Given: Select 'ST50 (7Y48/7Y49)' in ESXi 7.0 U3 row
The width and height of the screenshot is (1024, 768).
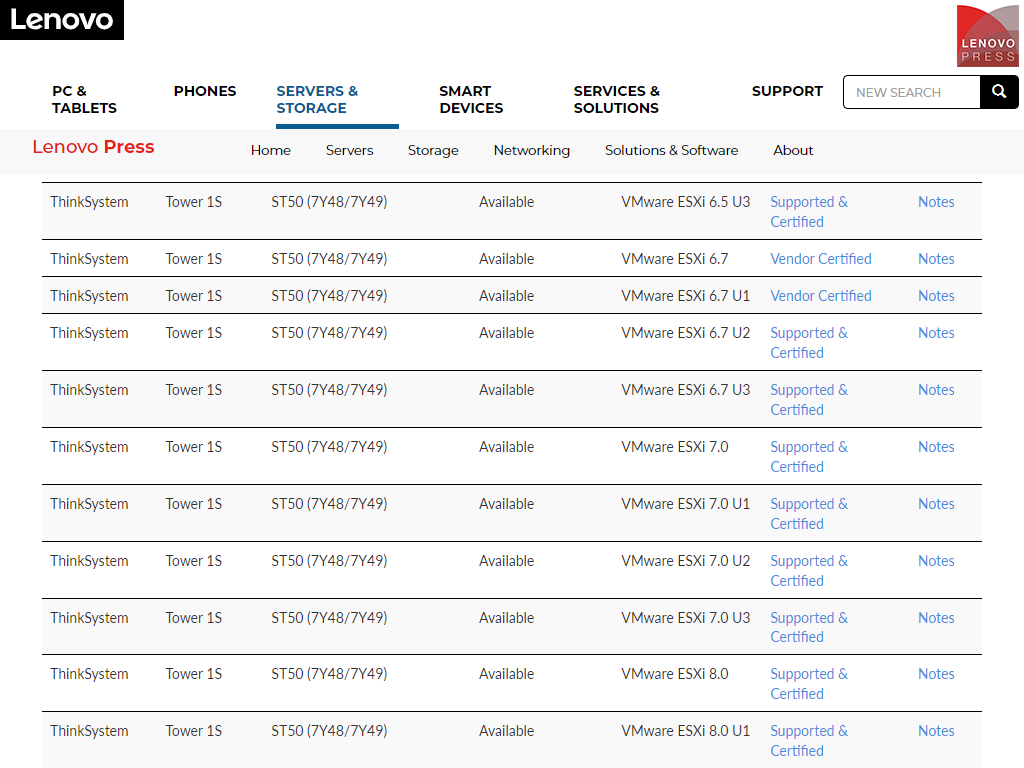Looking at the screenshot, I should (329, 618).
